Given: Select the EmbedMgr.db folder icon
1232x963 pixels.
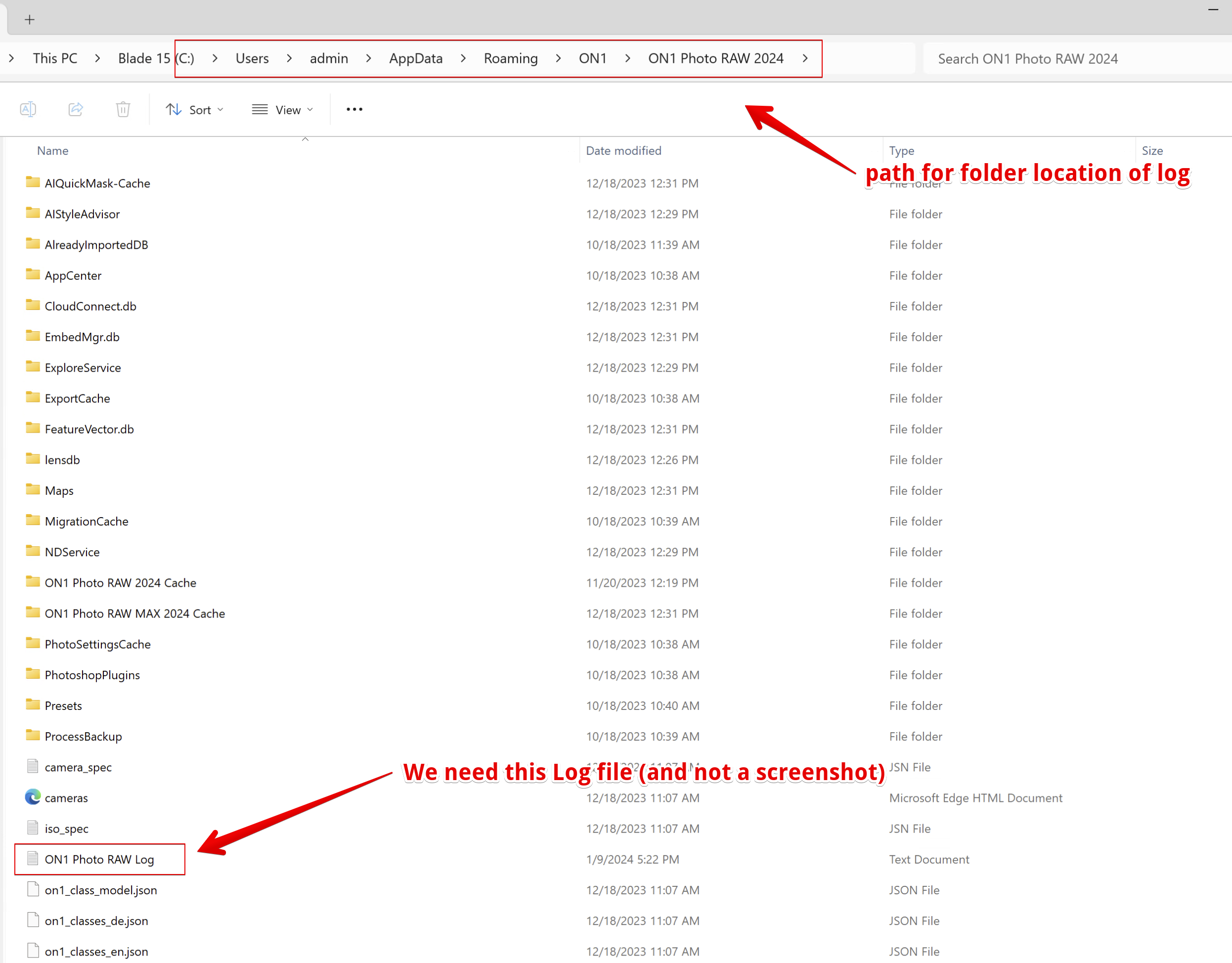Looking at the screenshot, I should (x=33, y=336).
